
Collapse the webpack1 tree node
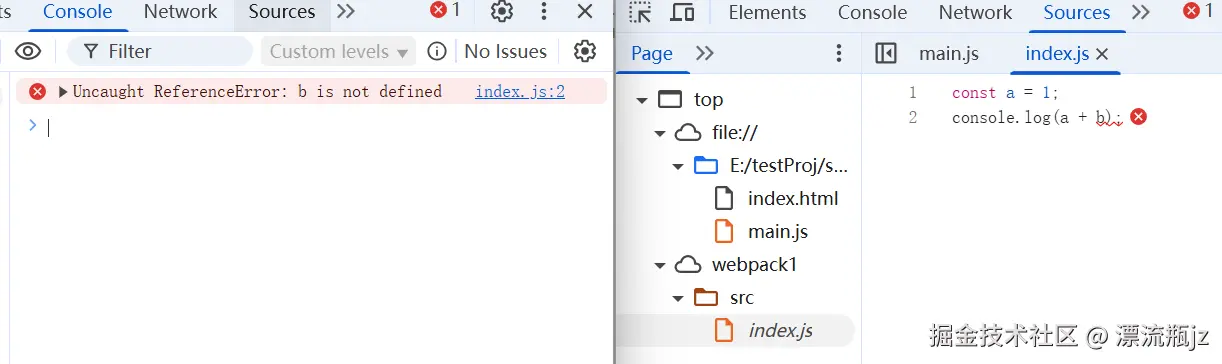(659, 265)
